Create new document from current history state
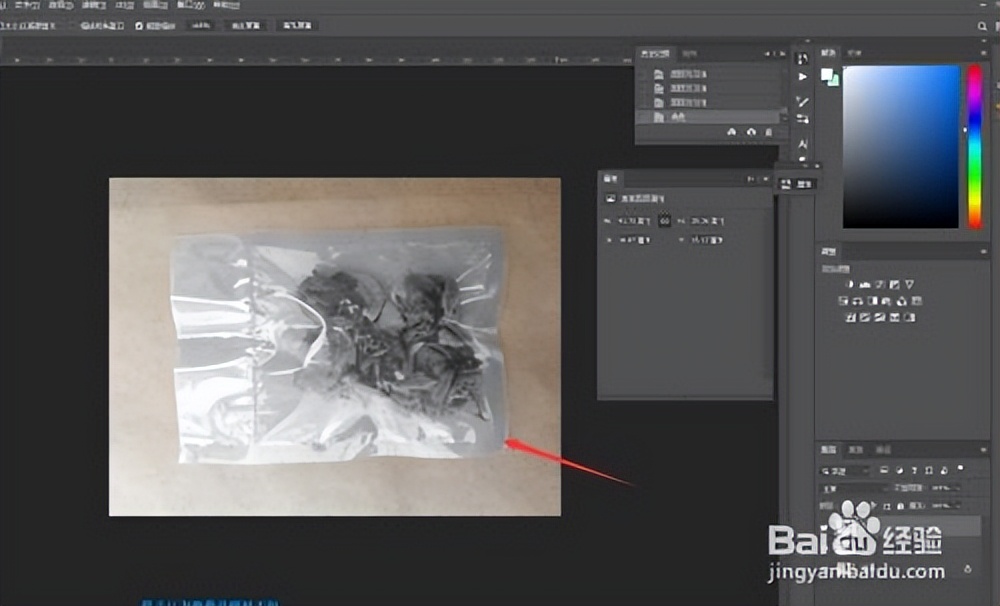The height and width of the screenshot is (606, 1000). [x=732, y=132]
